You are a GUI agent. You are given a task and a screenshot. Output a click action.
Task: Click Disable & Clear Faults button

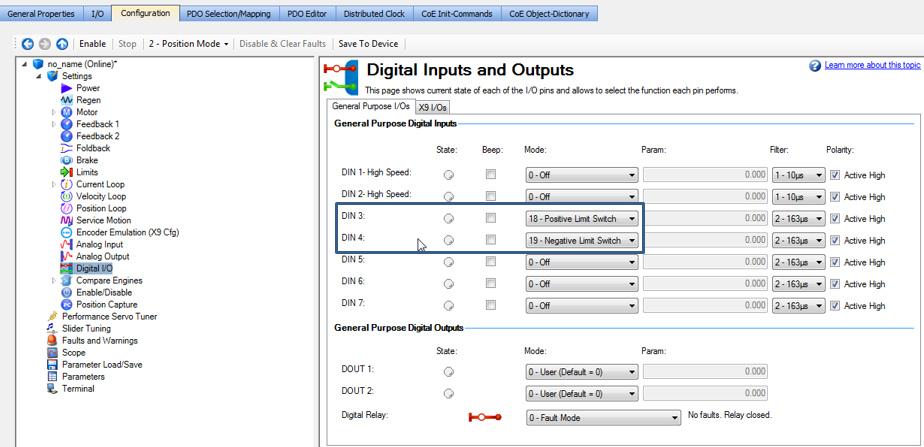(283, 44)
